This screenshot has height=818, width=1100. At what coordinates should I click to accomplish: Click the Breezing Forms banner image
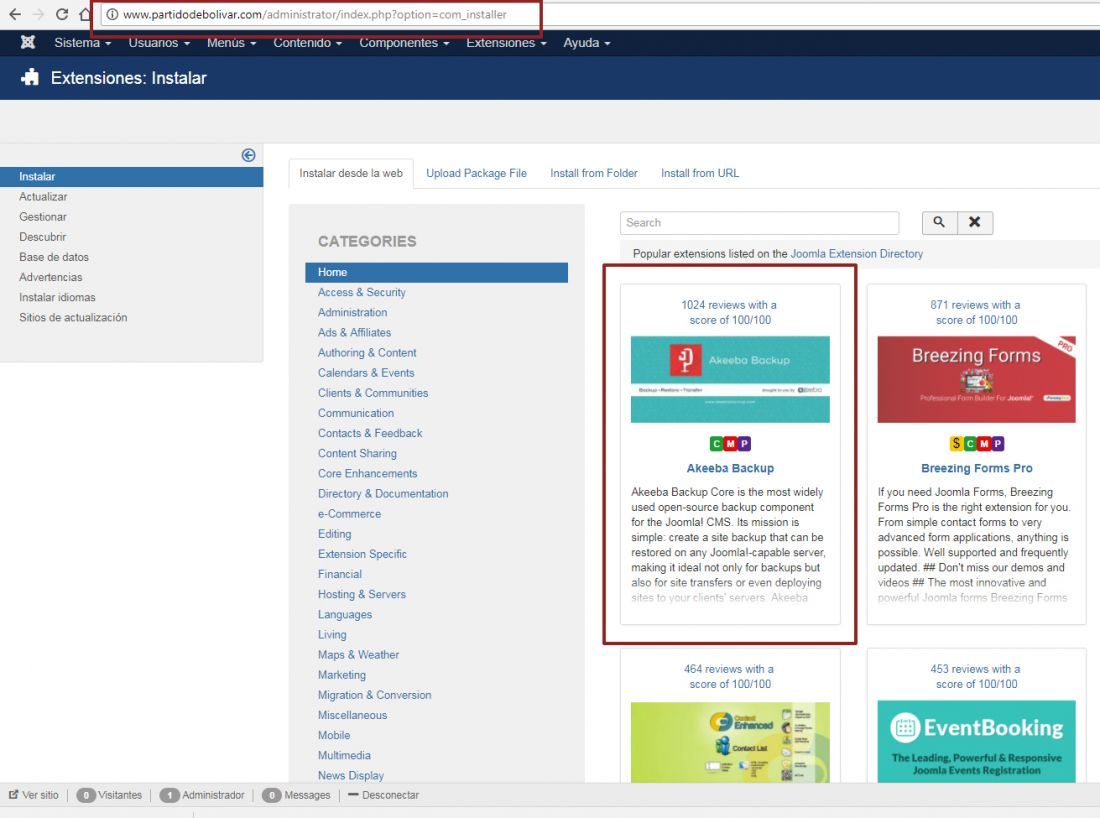[977, 380]
